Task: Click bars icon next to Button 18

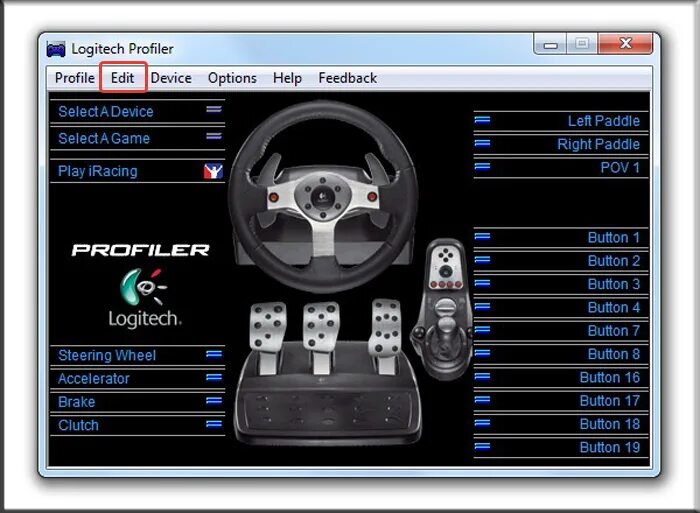Action: [482, 422]
